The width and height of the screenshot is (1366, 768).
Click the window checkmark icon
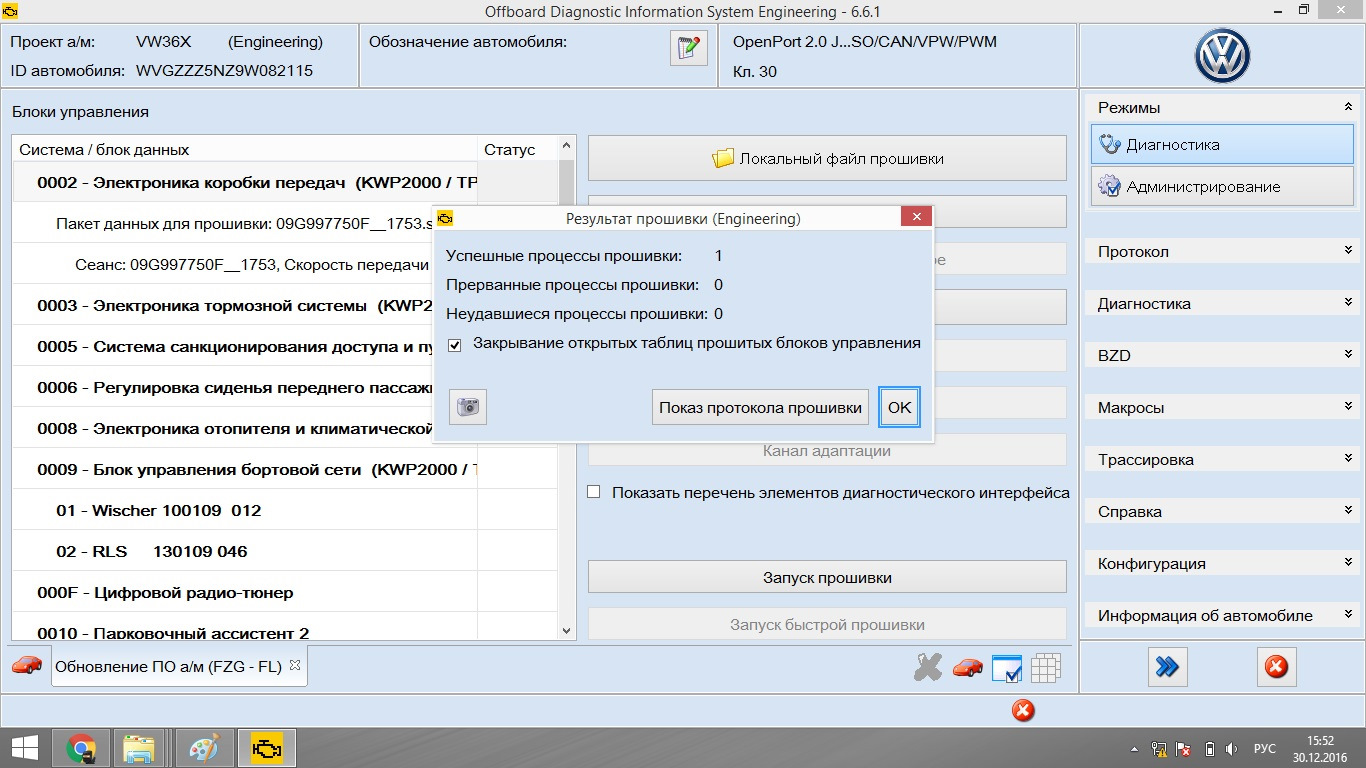point(1006,668)
